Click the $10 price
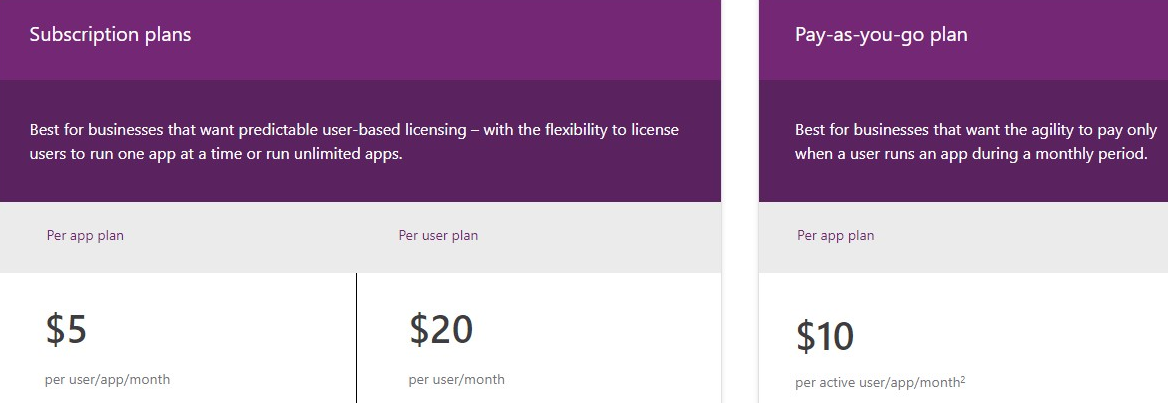The height and width of the screenshot is (403, 1168). click(x=825, y=336)
